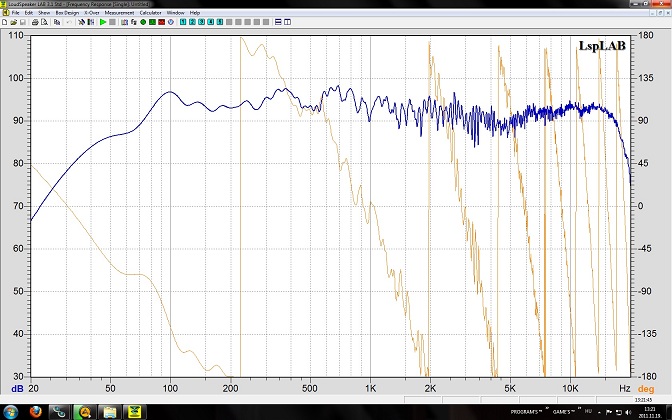Open the Action Center flag icon
The width and height of the screenshot is (672, 420).
tap(609, 412)
